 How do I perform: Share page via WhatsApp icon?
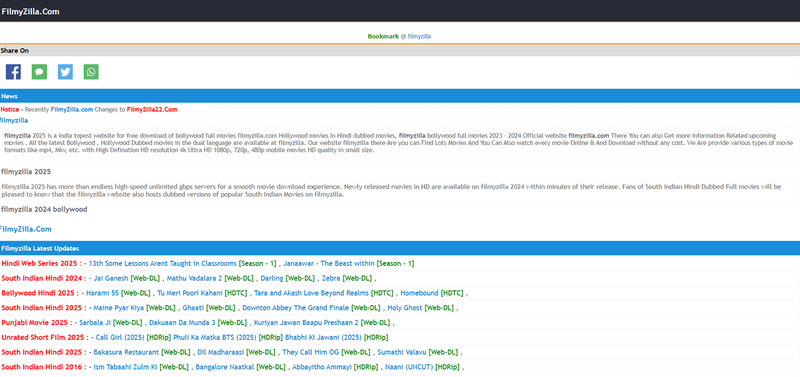click(91, 72)
